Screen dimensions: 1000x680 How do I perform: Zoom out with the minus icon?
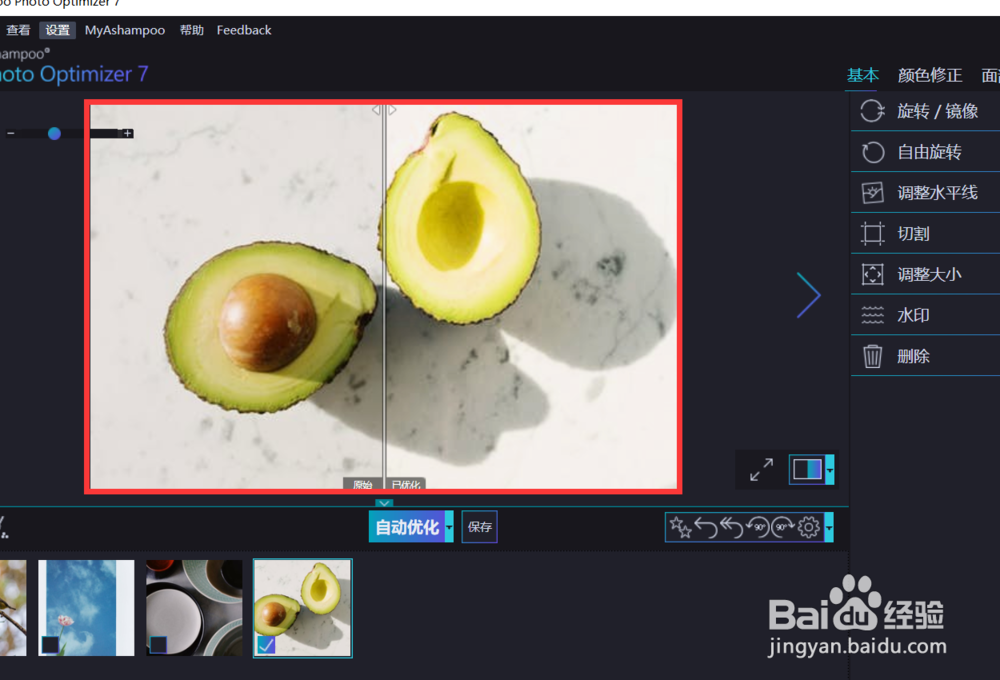11,133
